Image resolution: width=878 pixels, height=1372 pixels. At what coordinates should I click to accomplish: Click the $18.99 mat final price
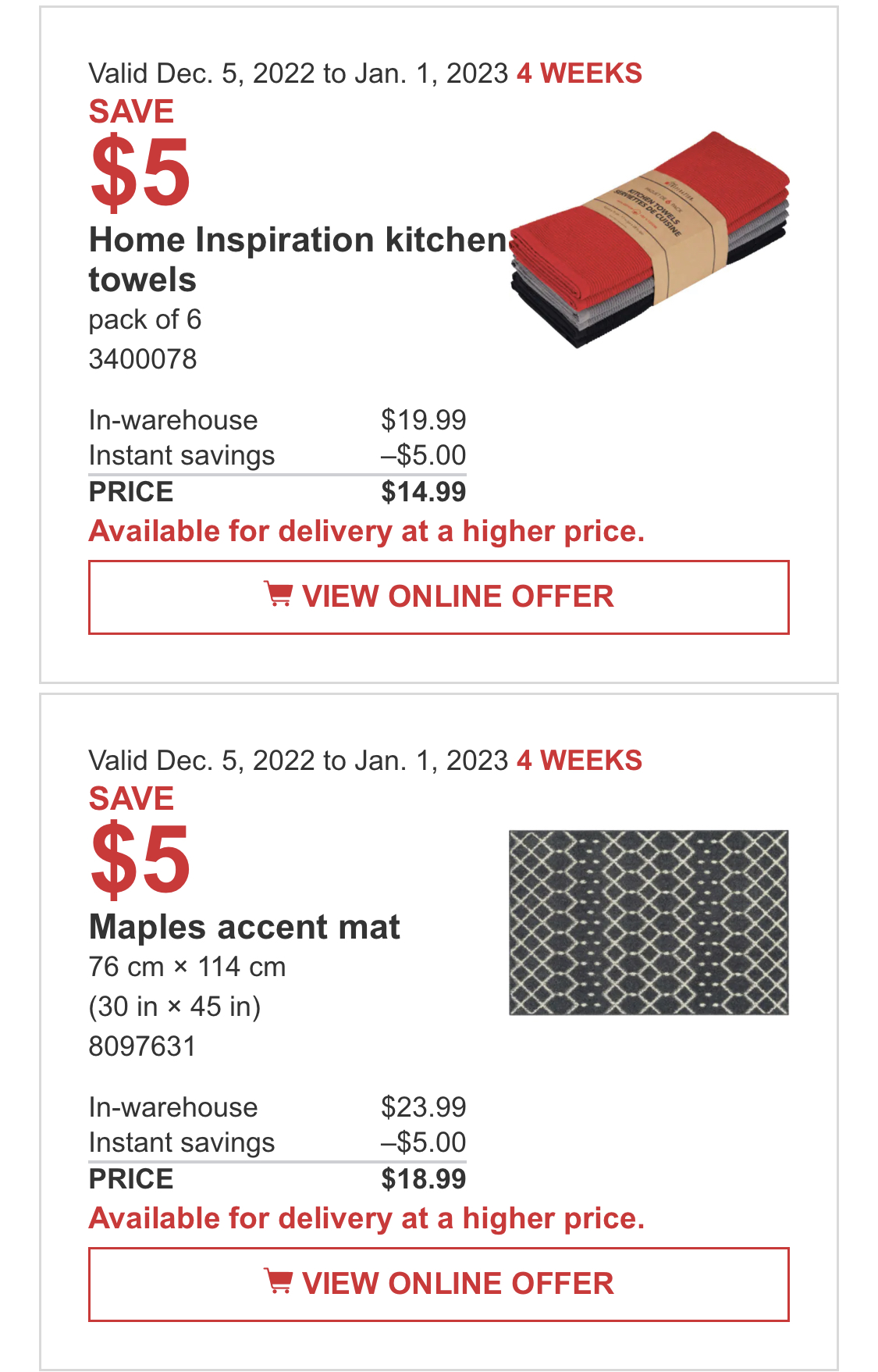(424, 1179)
